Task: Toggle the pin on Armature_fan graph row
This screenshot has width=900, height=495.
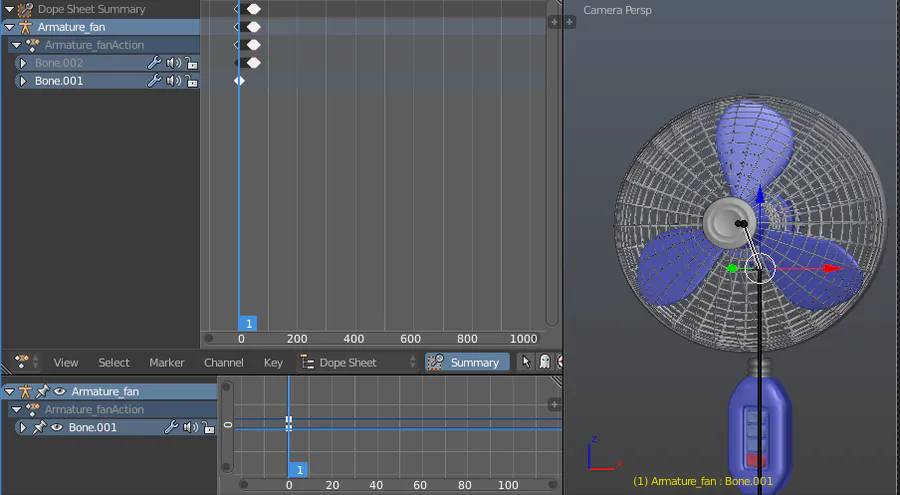Action: pos(42,392)
